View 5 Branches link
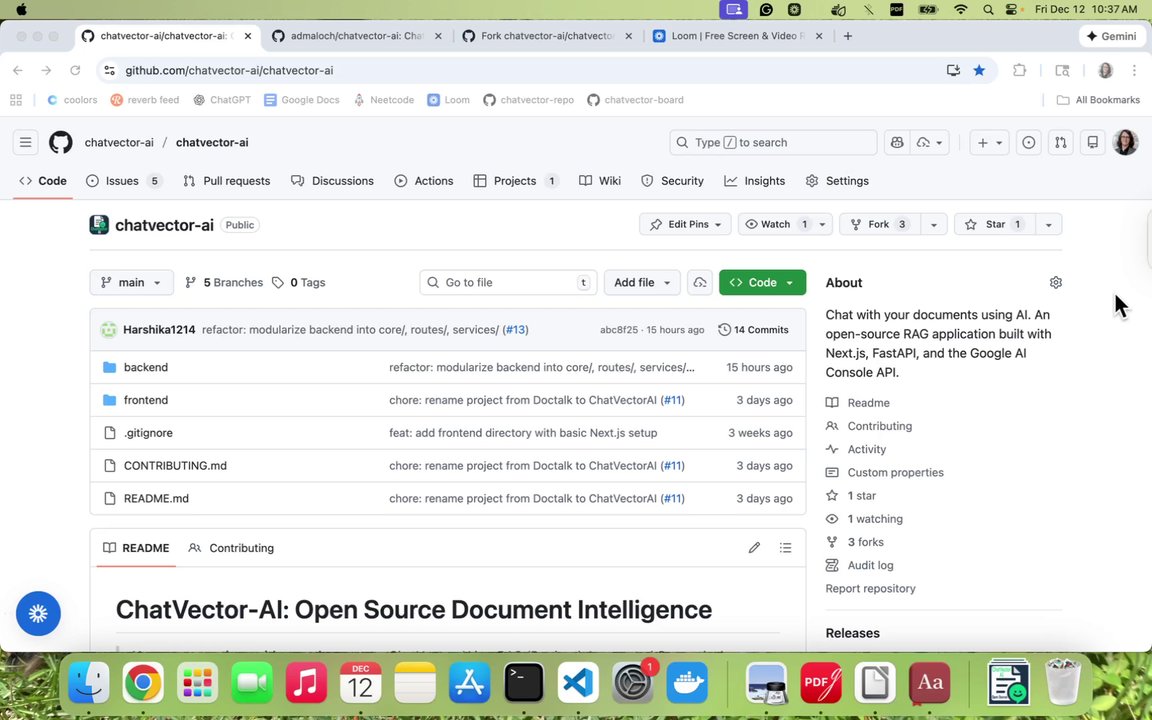 point(224,283)
